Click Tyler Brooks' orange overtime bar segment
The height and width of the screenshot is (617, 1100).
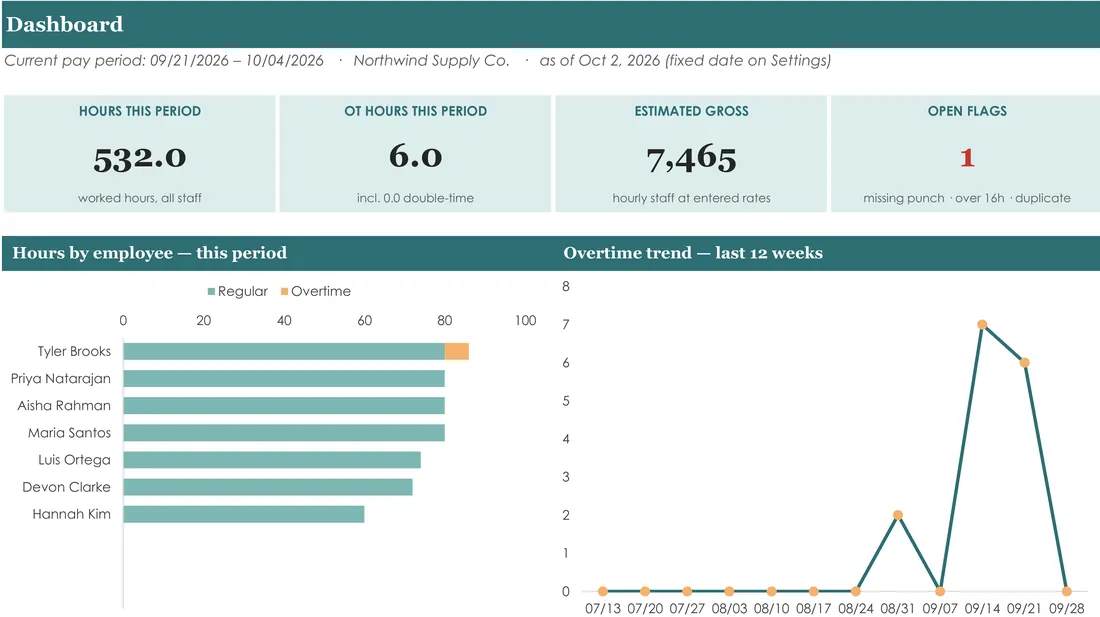[x=457, y=351]
